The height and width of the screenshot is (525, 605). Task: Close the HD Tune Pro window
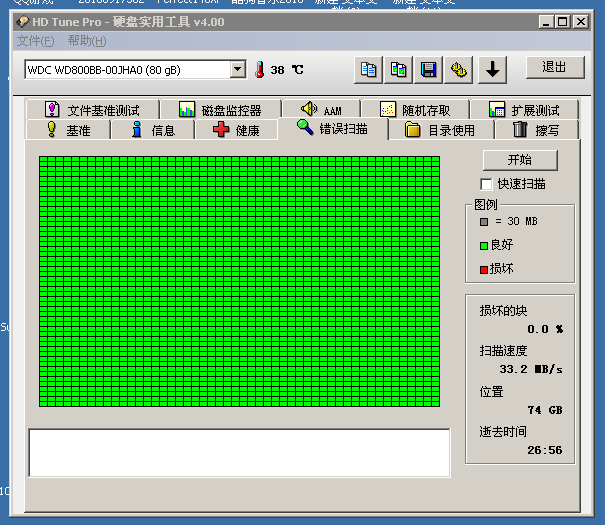[581, 22]
